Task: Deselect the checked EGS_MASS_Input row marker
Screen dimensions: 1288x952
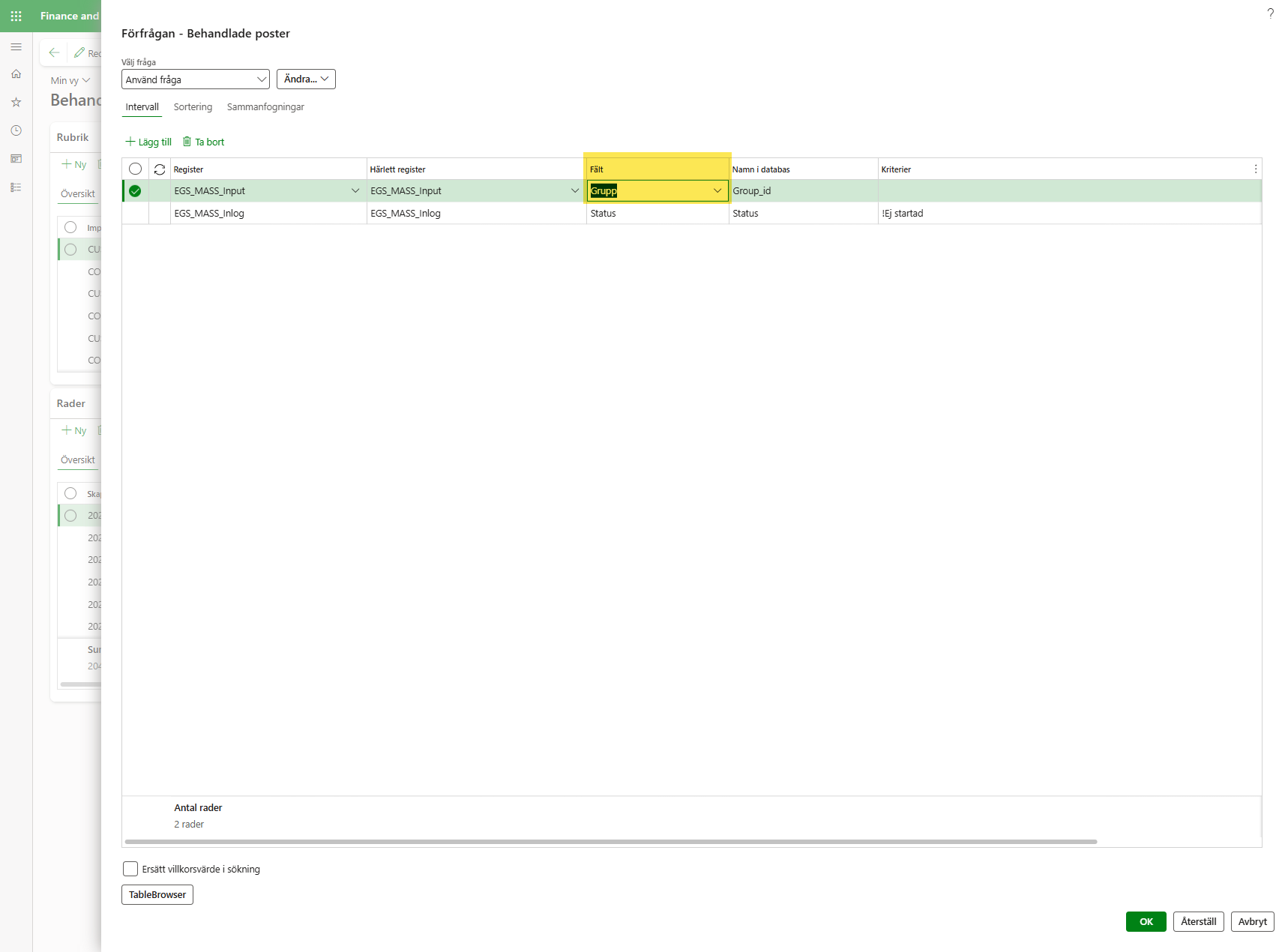Action: pyautogui.click(x=135, y=191)
